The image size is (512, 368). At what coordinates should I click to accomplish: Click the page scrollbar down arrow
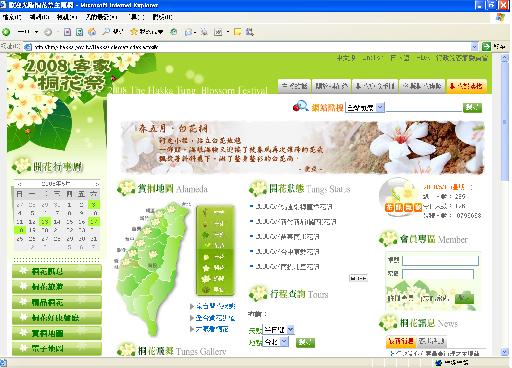click(504, 351)
